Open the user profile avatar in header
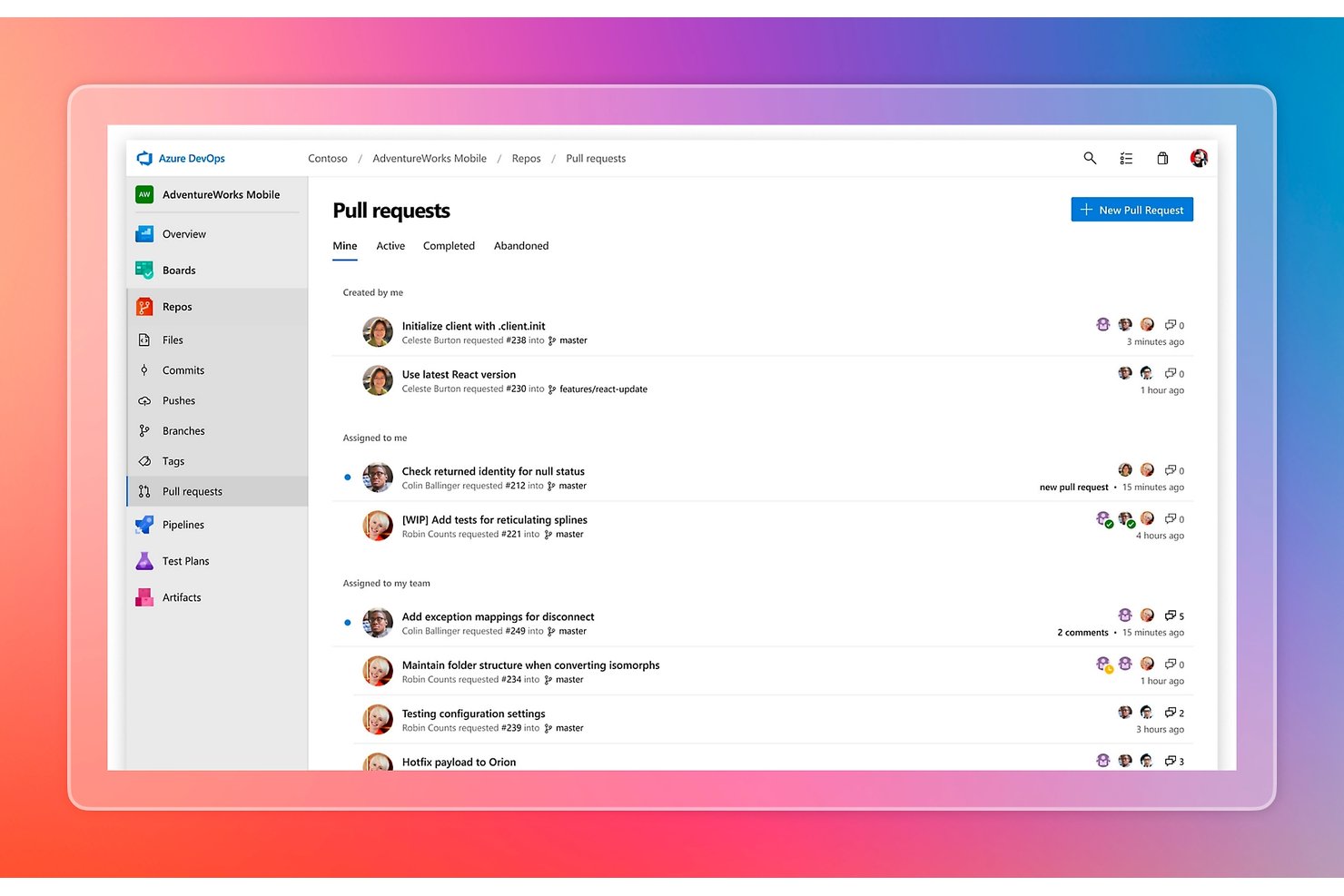The image size is (1344, 896). click(1199, 158)
